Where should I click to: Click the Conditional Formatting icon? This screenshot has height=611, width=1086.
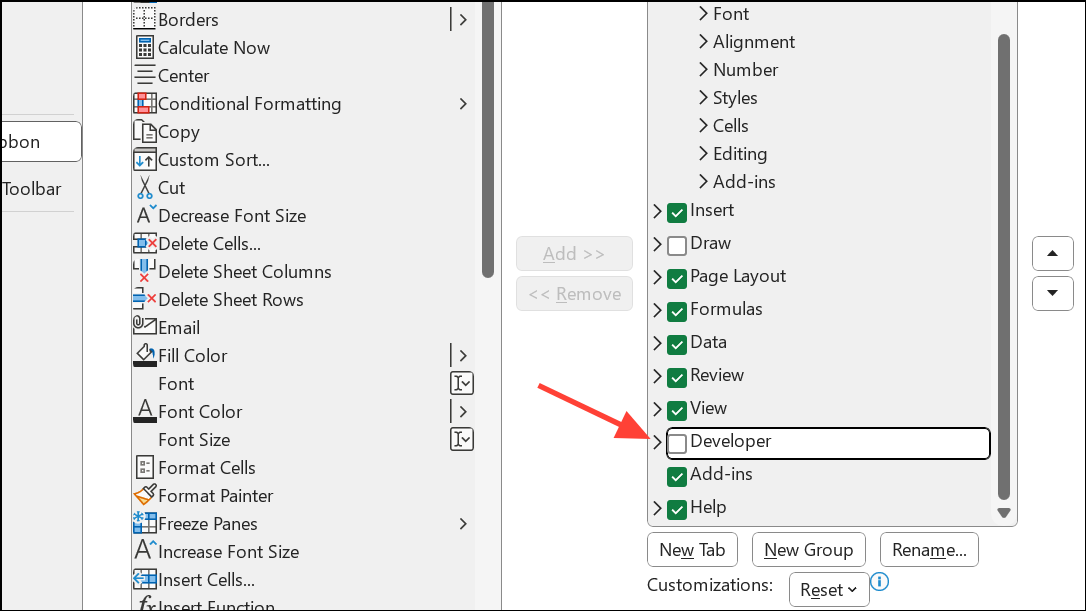point(144,103)
